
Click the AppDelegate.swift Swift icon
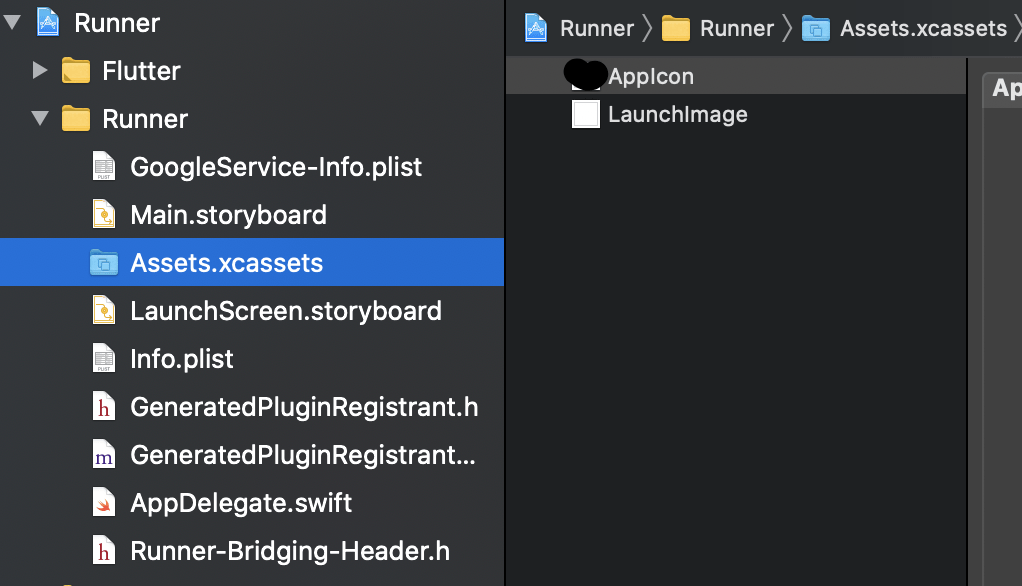tap(104, 503)
